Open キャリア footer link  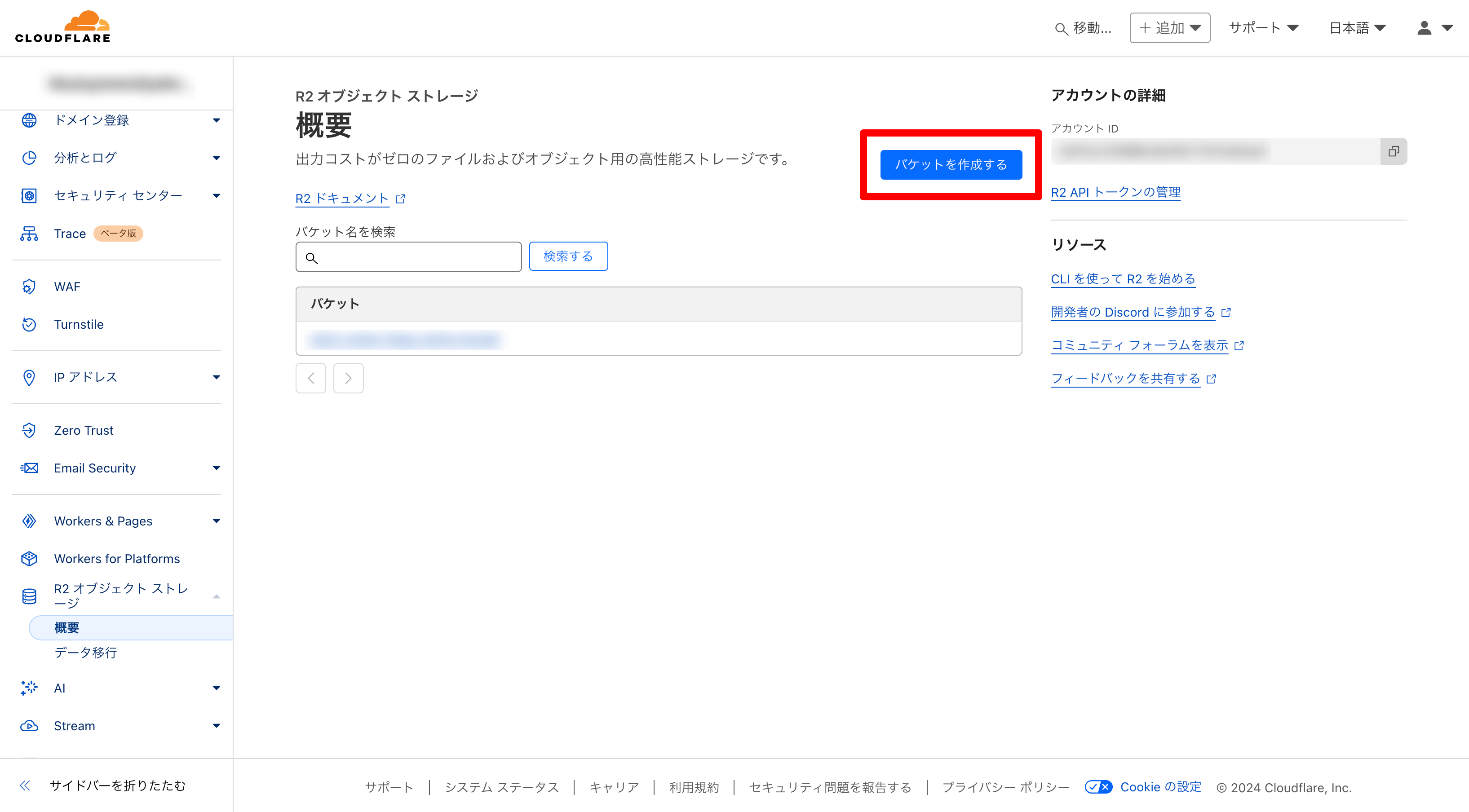[x=614, y=787]
